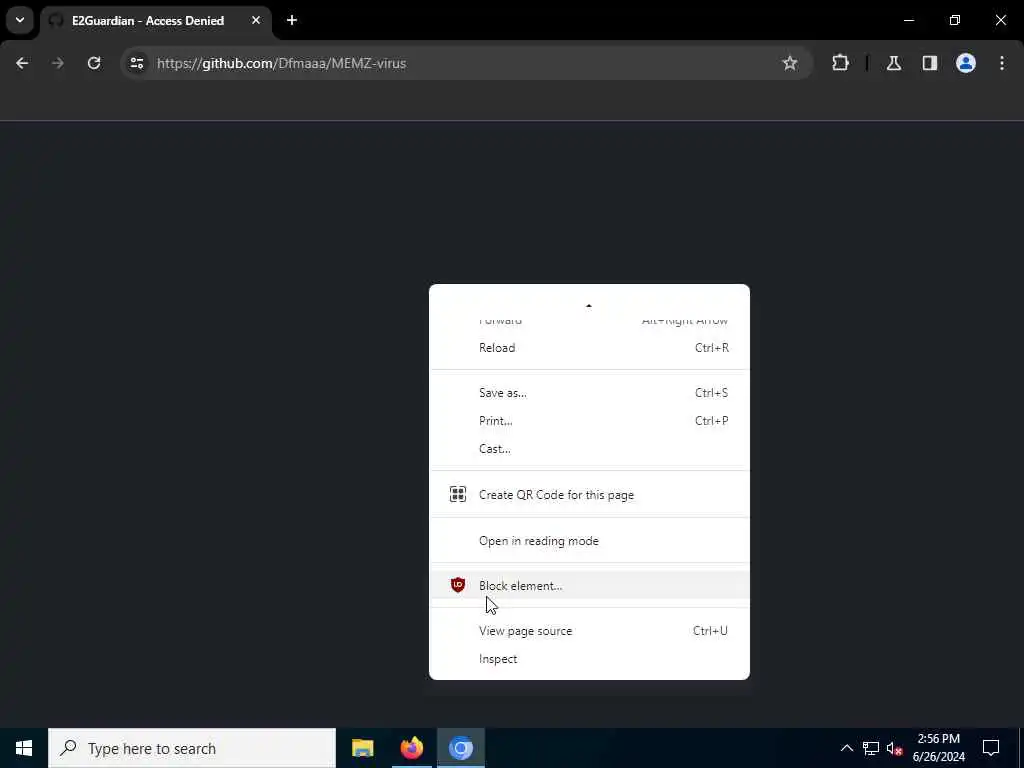The image size is (1024, 768).
Task: Open a new tab with plus button
Action: click(x=292, y=20)
